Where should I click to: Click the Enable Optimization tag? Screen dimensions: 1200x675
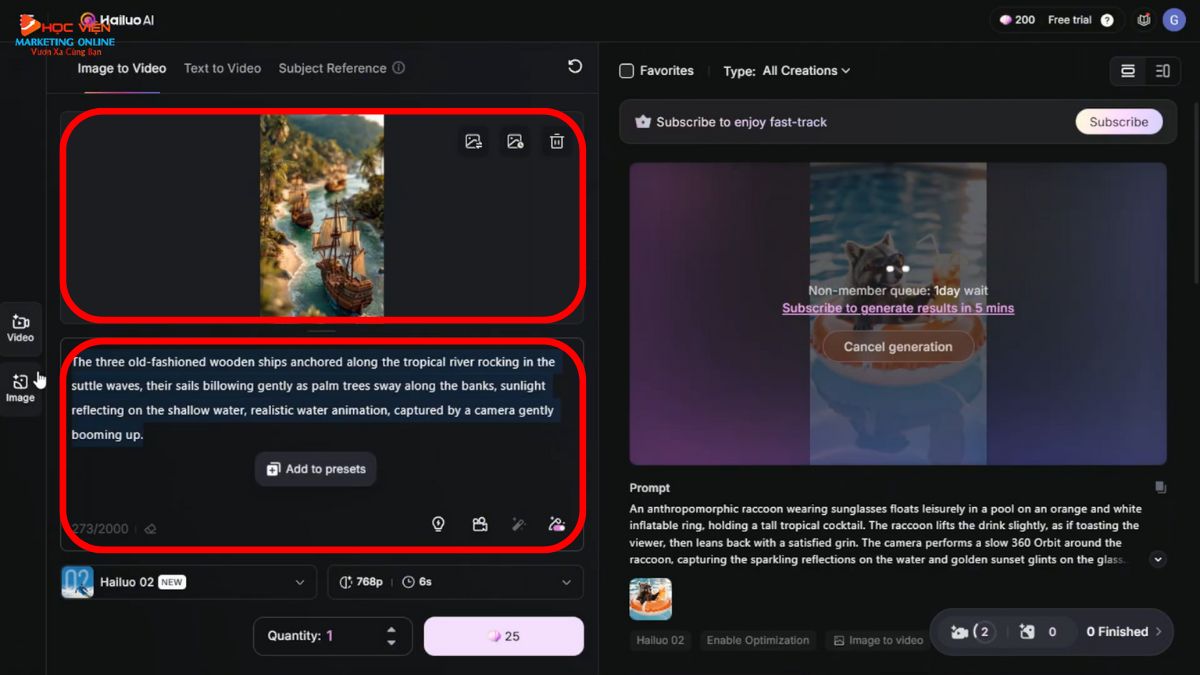coord(758,640)
